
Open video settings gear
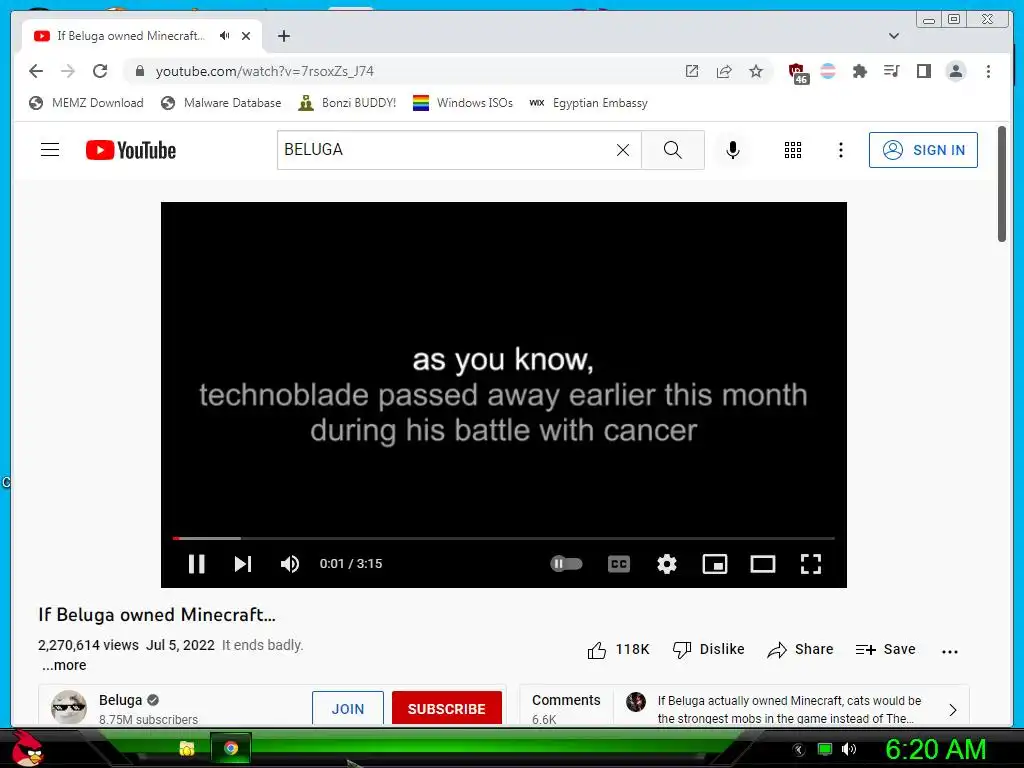coord(667,564)
